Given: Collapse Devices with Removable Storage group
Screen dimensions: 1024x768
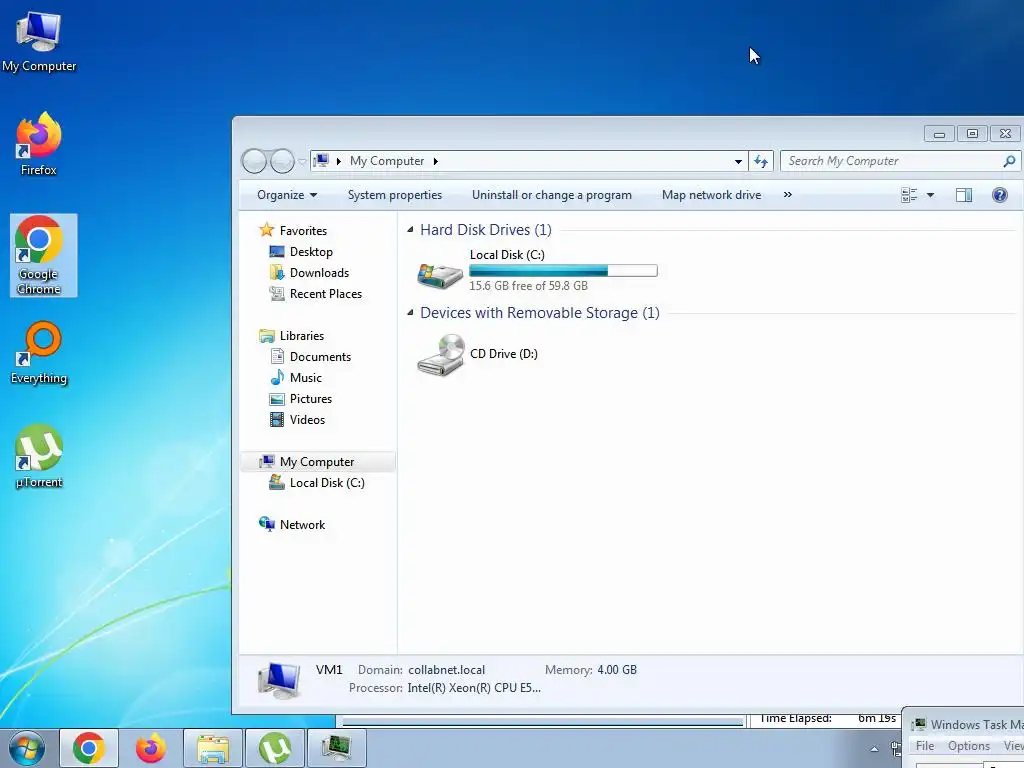Looking at the screenshot, I should [410, 313].
